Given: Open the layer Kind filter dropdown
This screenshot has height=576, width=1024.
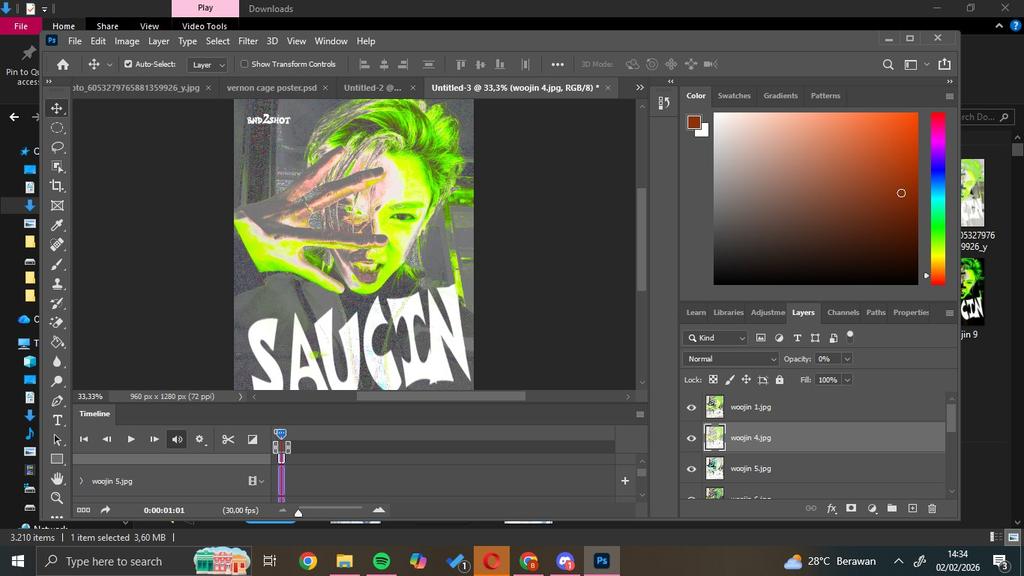Looking at the screenshot, I should coord(715,338).
